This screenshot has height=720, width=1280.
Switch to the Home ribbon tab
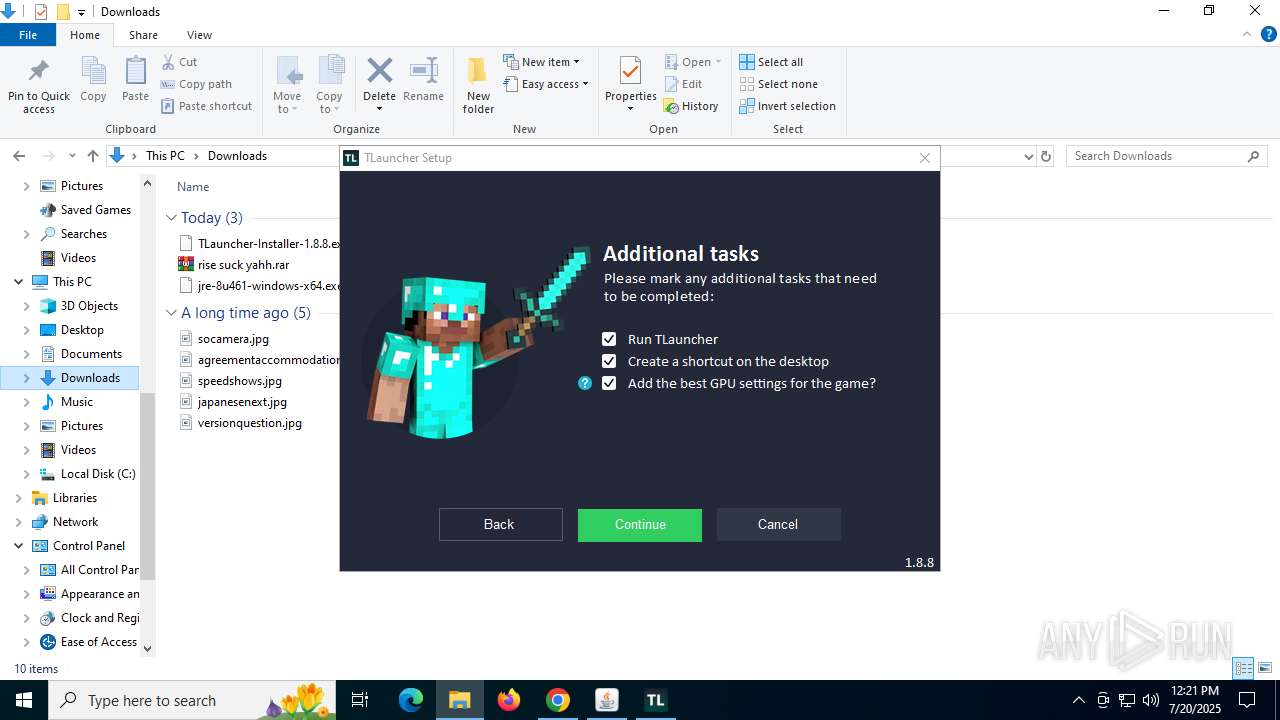click(x=85, y=35)
